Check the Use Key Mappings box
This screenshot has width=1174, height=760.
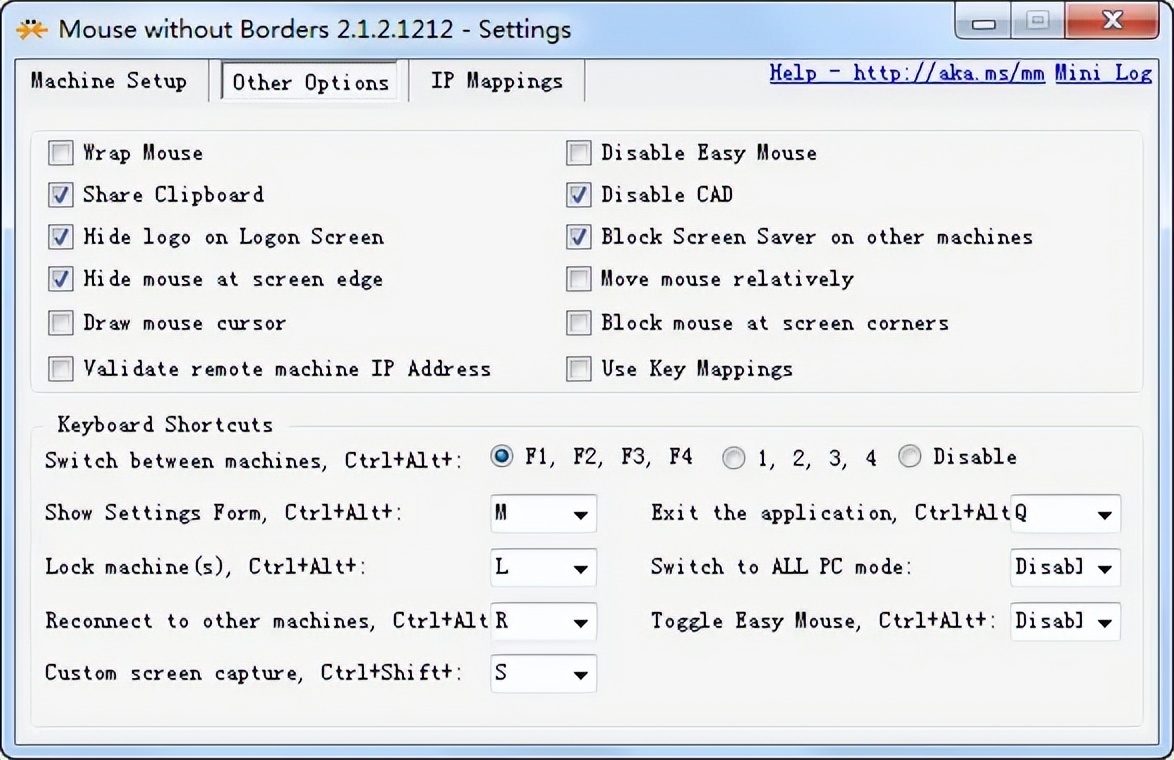pos(578,368)
